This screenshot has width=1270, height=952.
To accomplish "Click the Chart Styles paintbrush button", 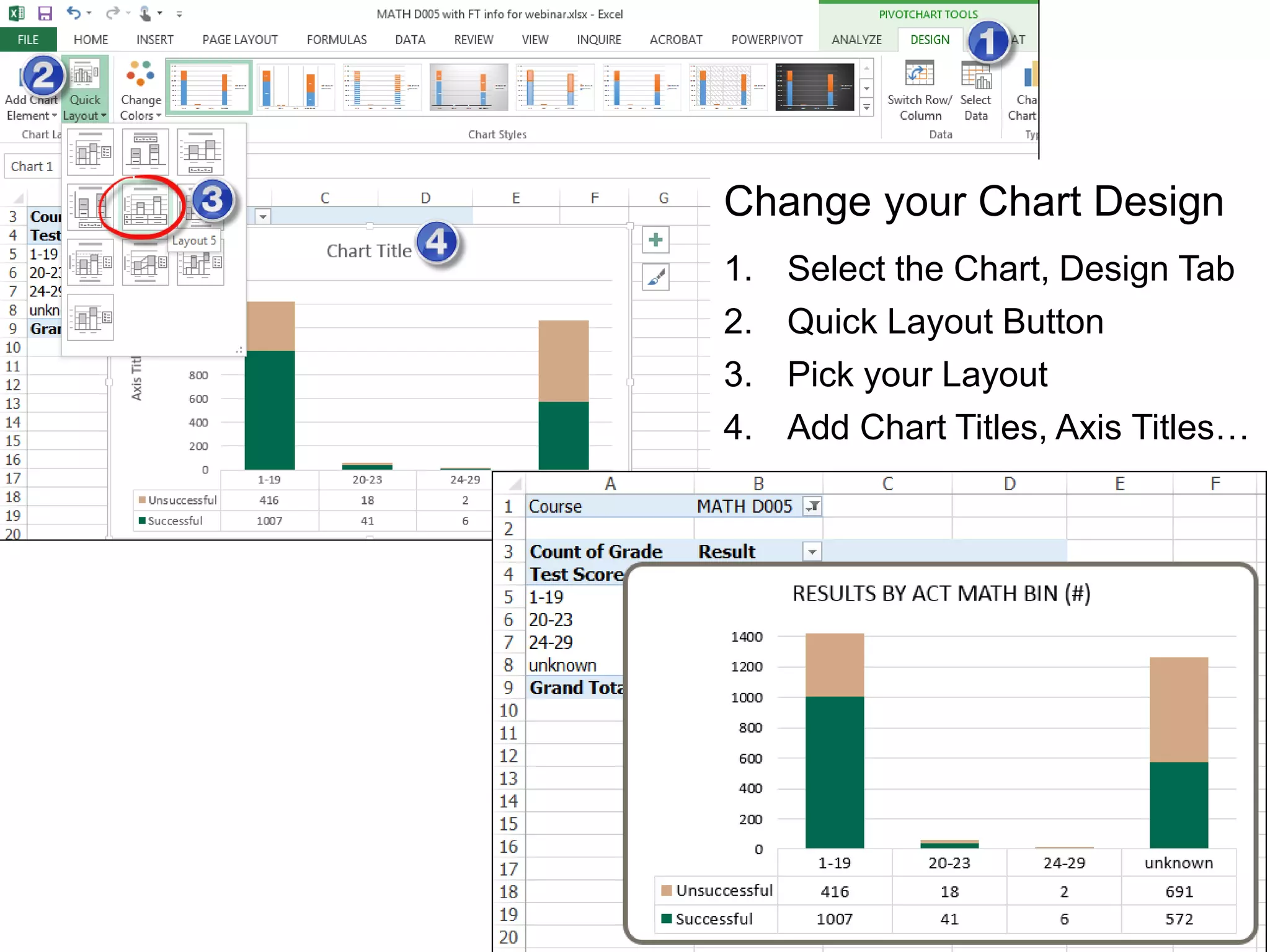I will coord(655,277).
